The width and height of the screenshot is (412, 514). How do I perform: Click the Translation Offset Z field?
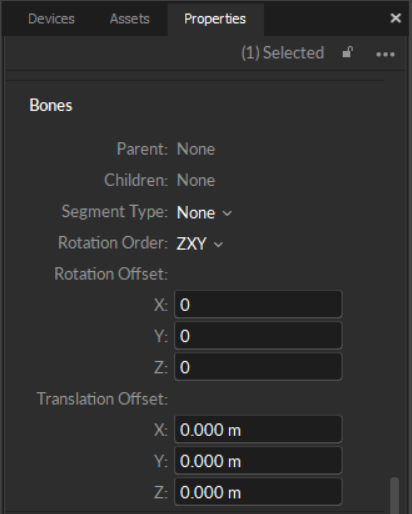258,492
